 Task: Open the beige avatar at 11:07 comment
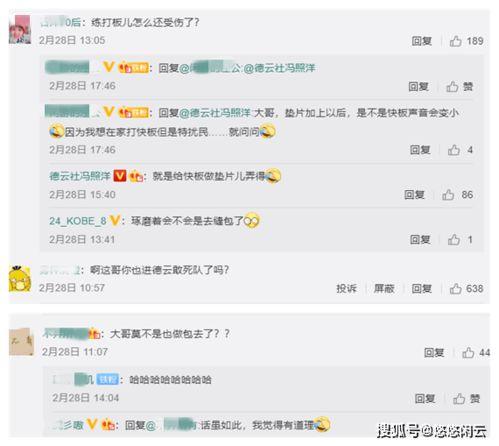pyautogui.click(x=22, y=342)
